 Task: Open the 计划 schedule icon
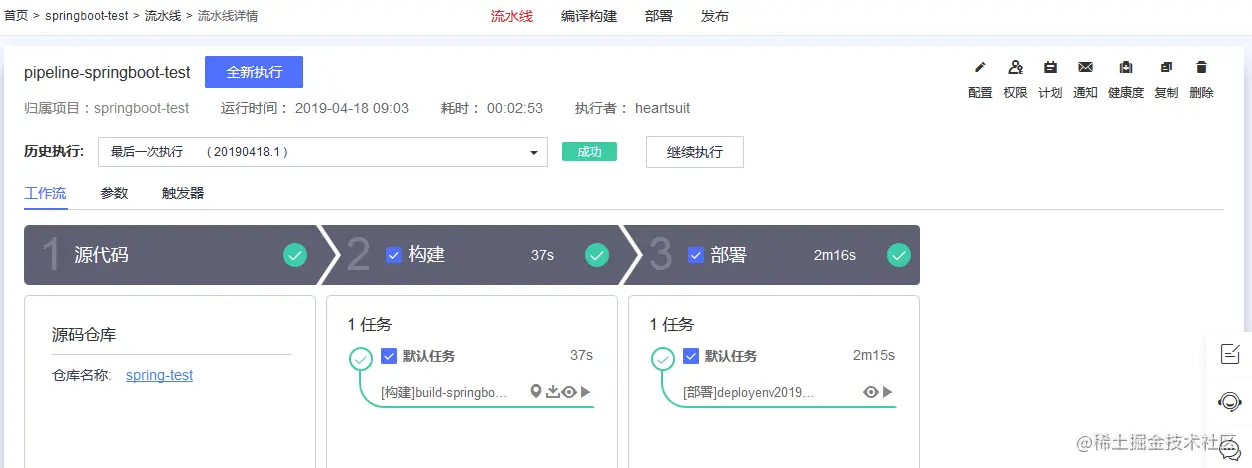[x=1050, y=67]
